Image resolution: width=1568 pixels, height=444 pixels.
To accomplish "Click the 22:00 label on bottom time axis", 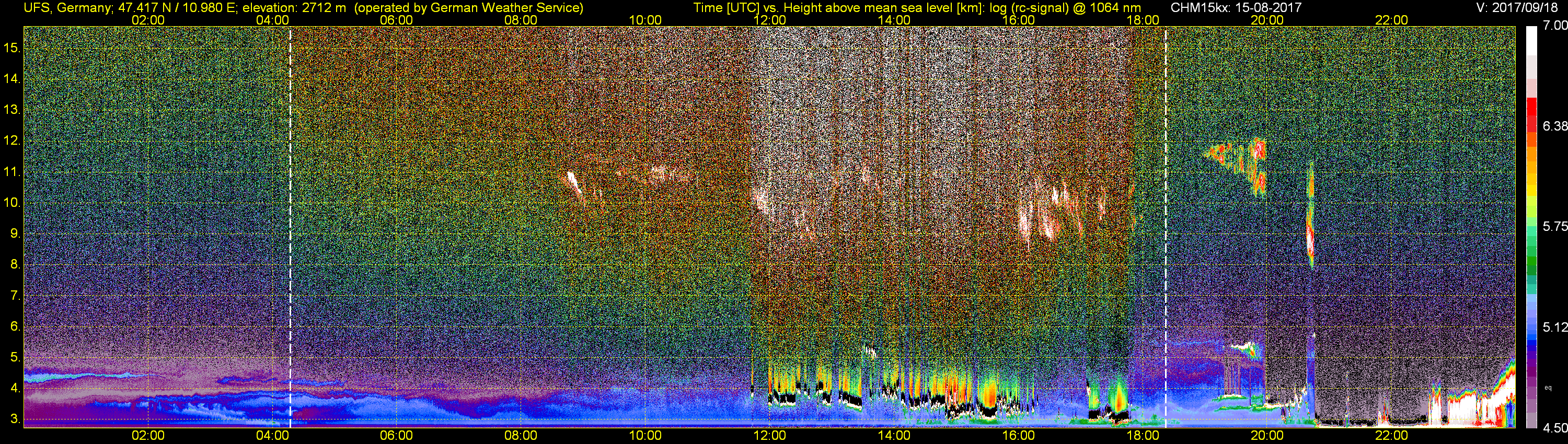I will tap(1391, 436).
